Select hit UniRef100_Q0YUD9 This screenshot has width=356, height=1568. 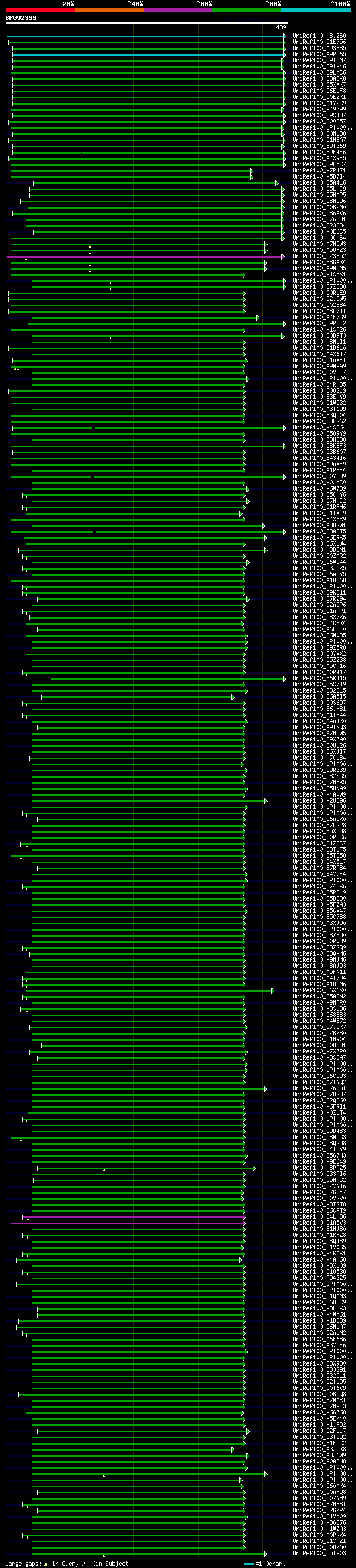coord(319,477)
